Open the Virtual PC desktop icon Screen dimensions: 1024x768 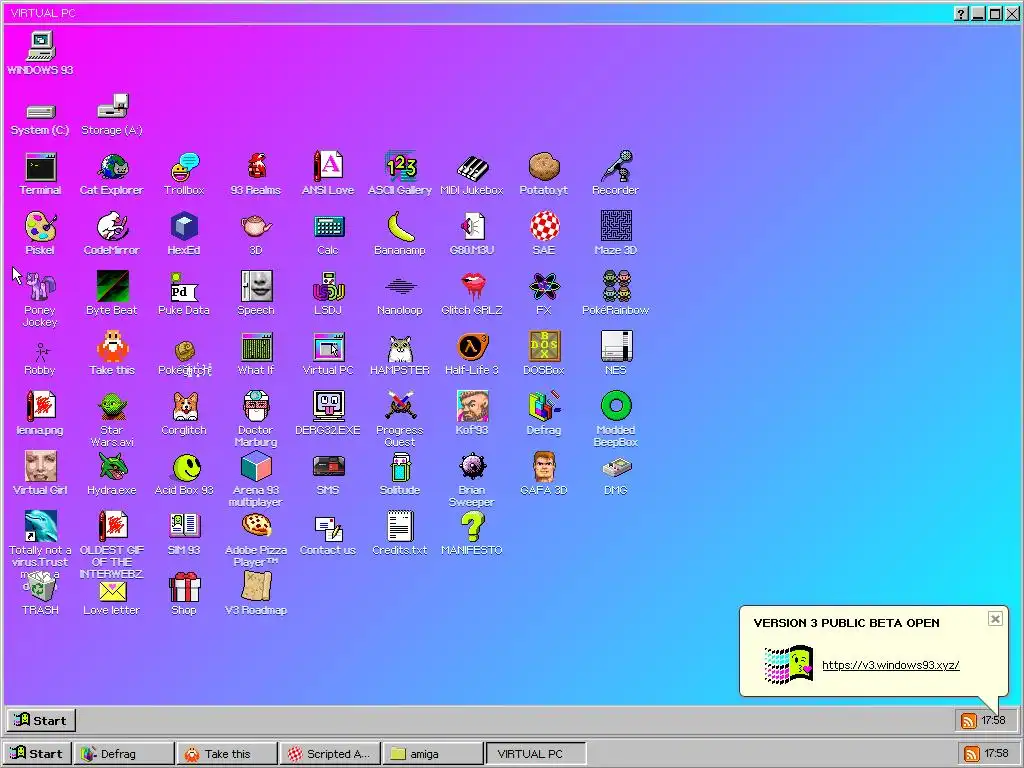[x=328, y=353]
